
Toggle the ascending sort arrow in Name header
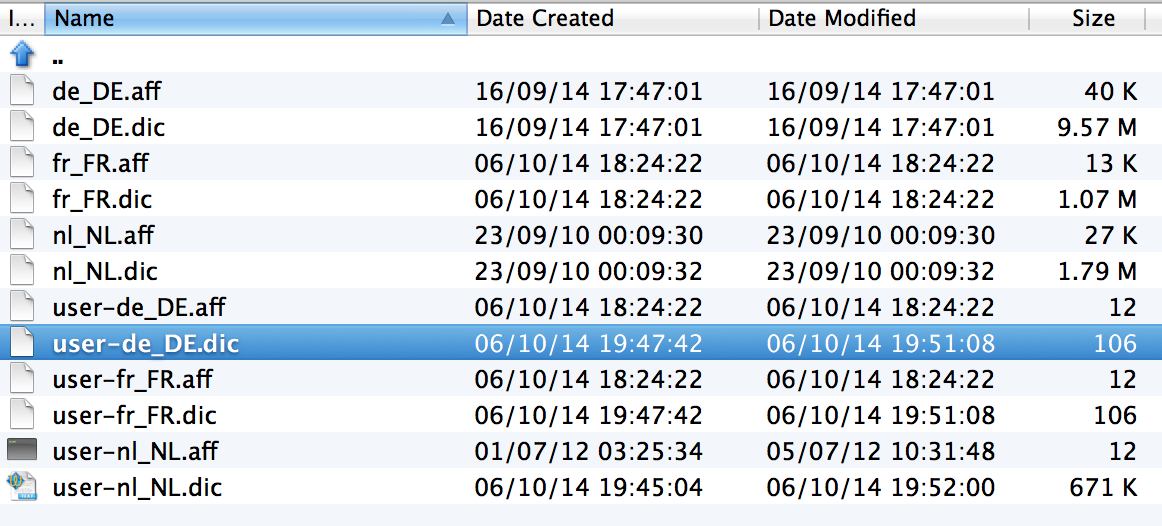(449, 18)
